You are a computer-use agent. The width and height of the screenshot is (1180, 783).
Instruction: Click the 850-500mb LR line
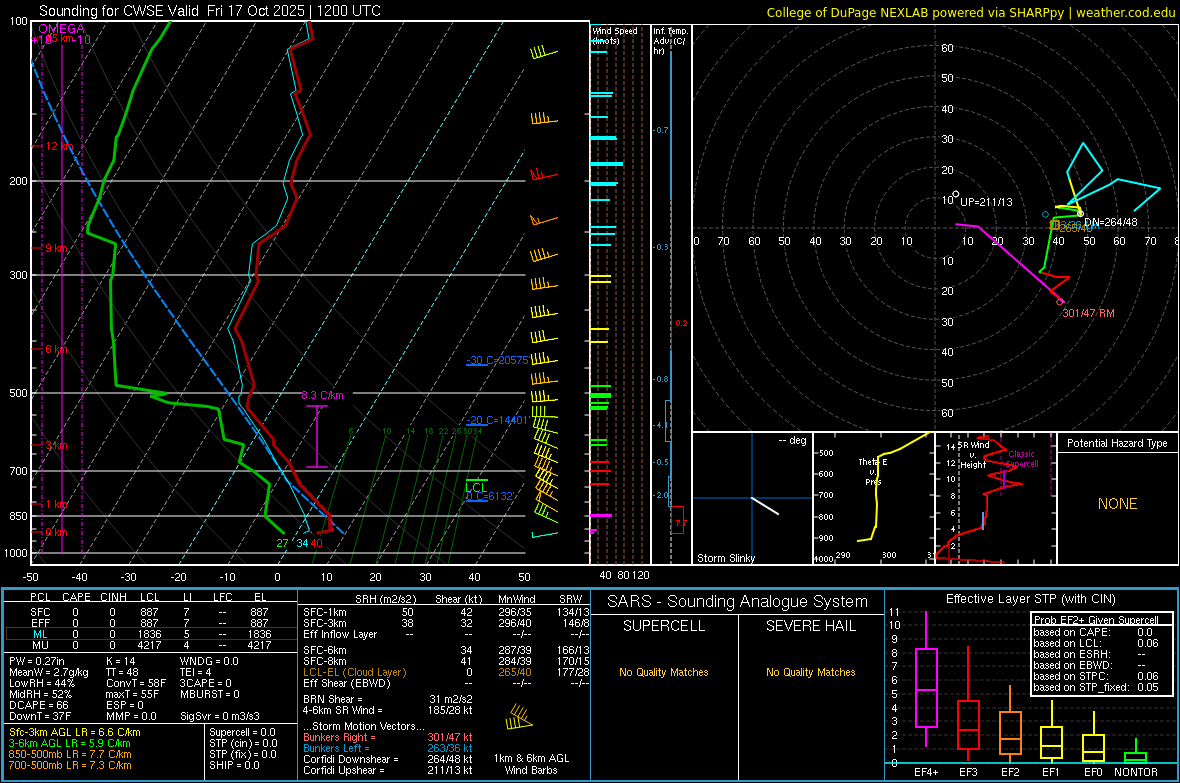(70, 754)
